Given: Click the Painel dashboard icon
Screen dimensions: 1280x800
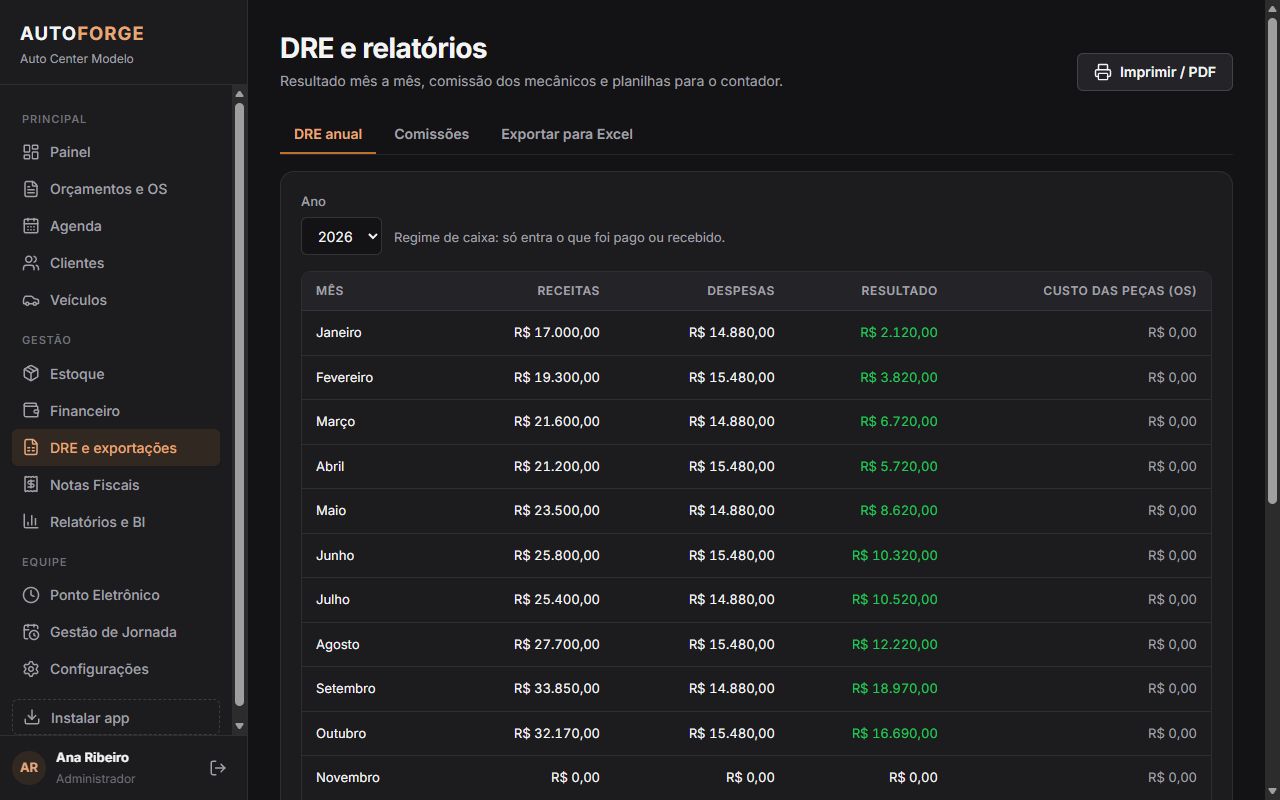Looking at the screenshot, I should (31, 152).
